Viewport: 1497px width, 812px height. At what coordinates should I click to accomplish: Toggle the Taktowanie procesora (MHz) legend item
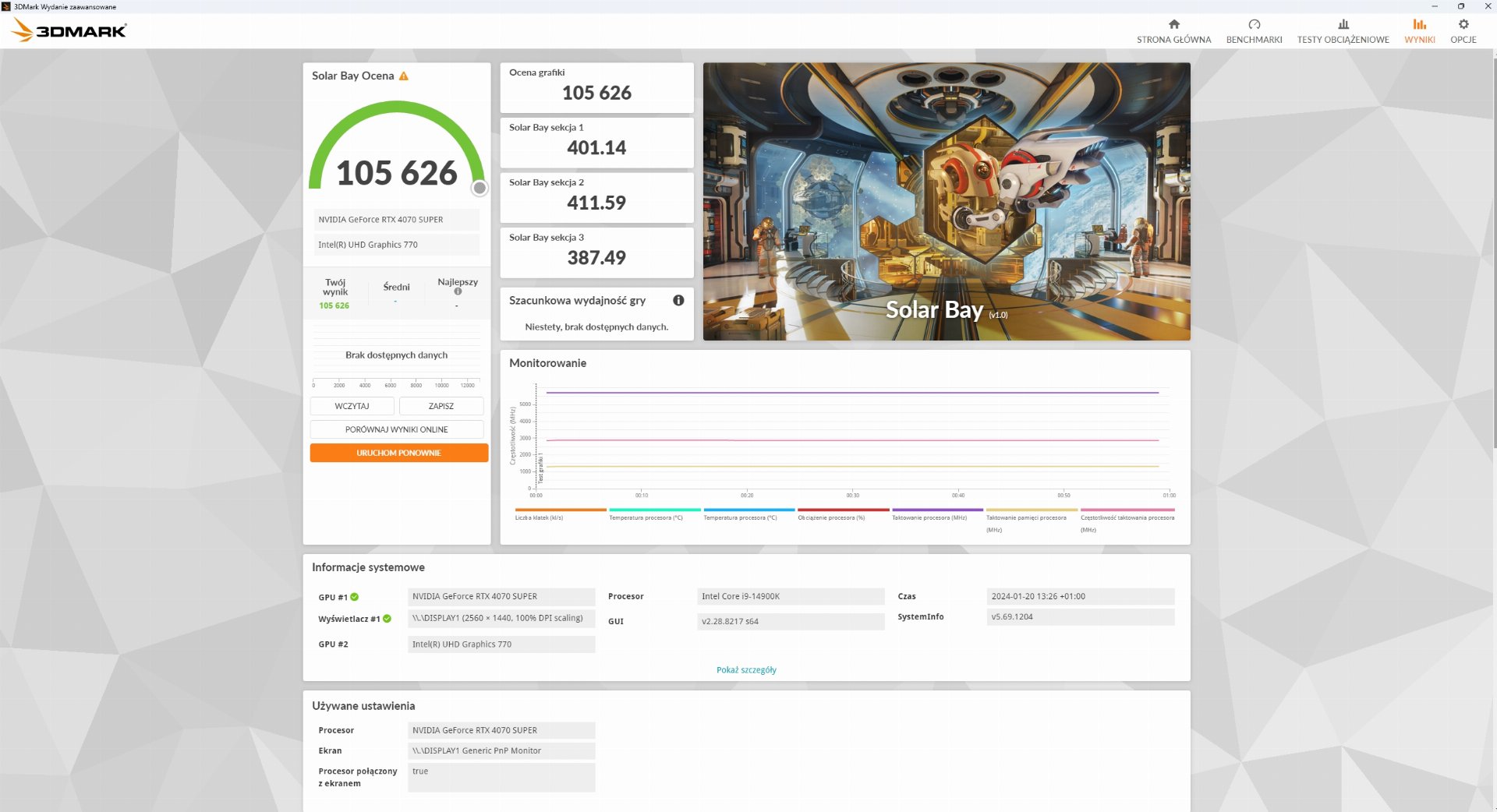click(x=937, y=514)
